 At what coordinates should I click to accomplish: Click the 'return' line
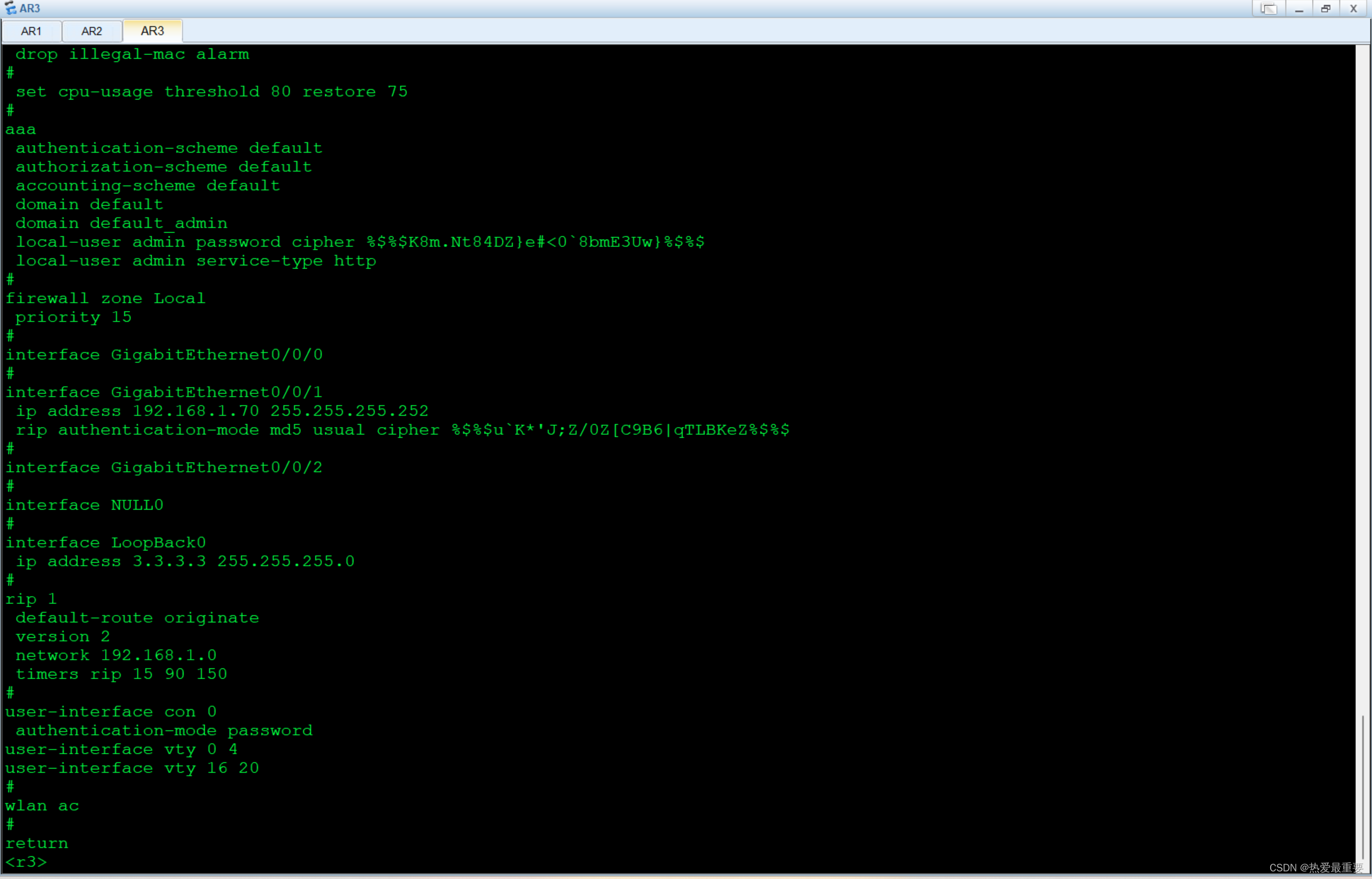pos(36,844)
